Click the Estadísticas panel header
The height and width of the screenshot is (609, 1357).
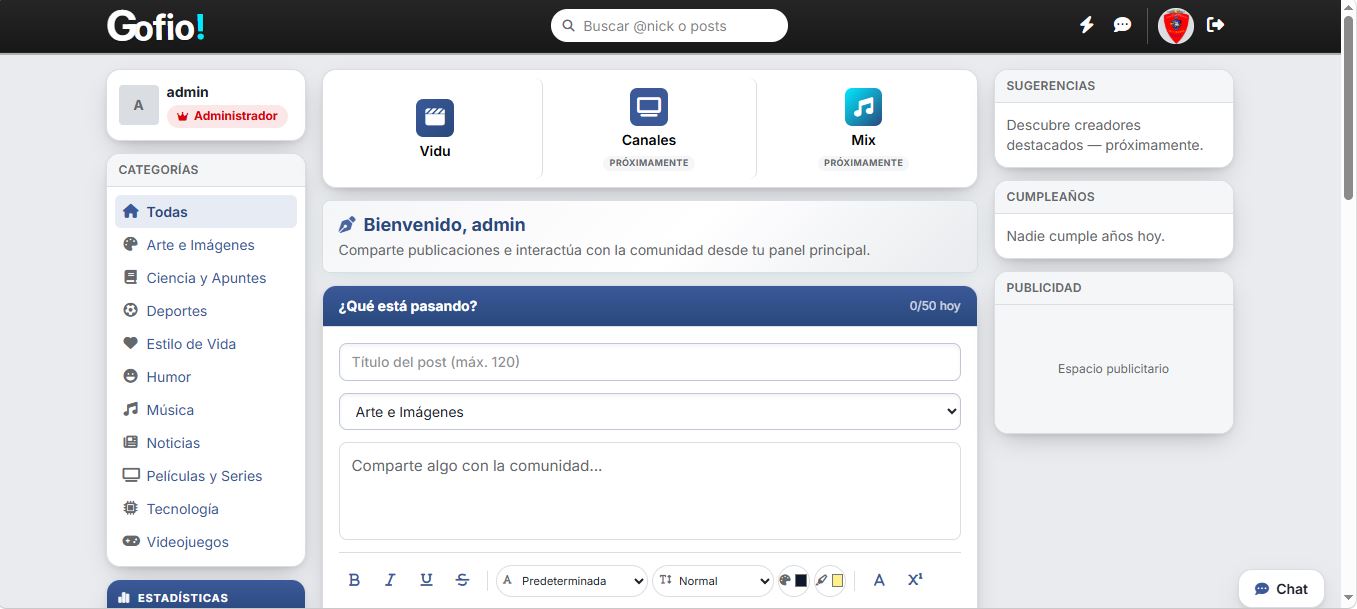206,597
